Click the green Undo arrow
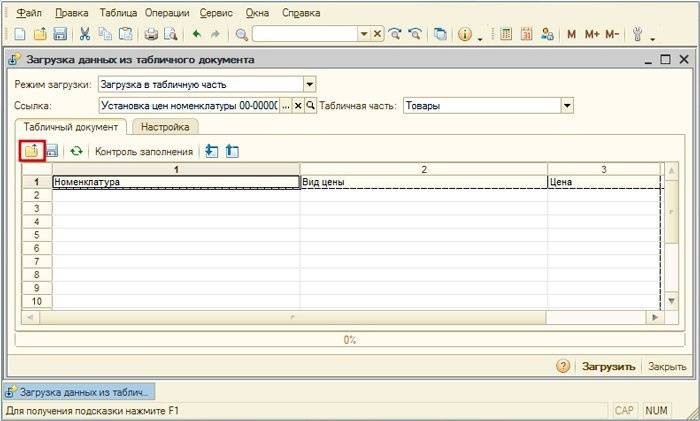 click(x=196, y=34)
